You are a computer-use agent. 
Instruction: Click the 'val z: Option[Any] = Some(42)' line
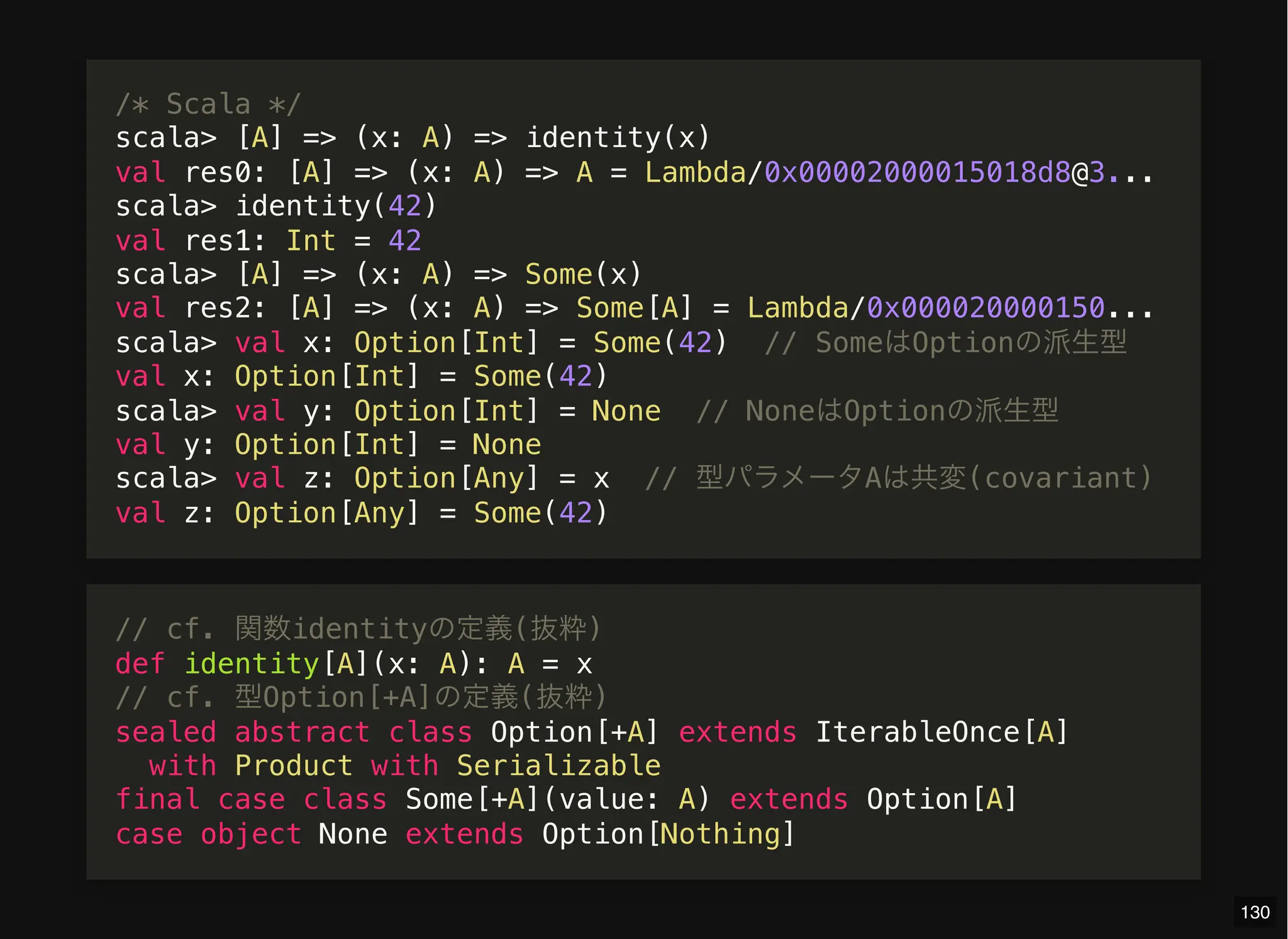pyautogui.click(x=362, y=513)
